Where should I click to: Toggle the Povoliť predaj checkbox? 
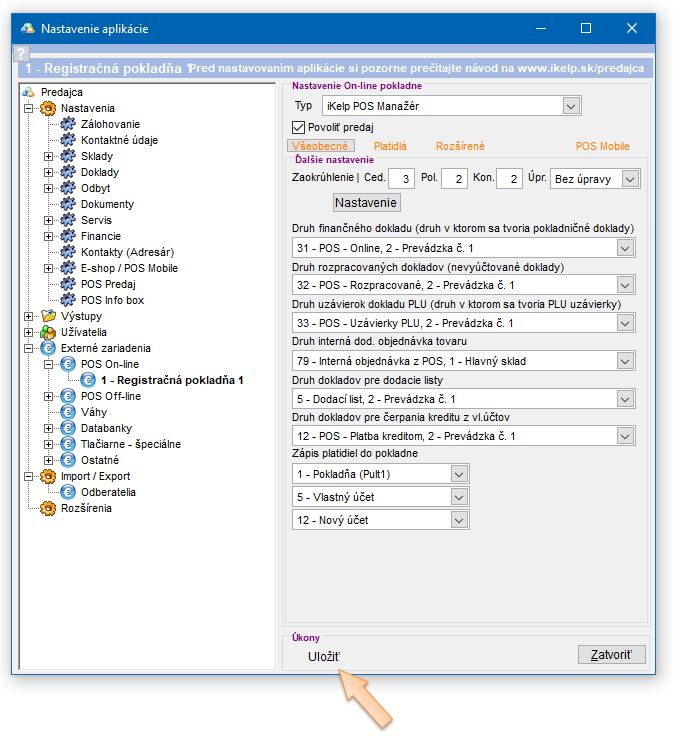coord(298,127)
